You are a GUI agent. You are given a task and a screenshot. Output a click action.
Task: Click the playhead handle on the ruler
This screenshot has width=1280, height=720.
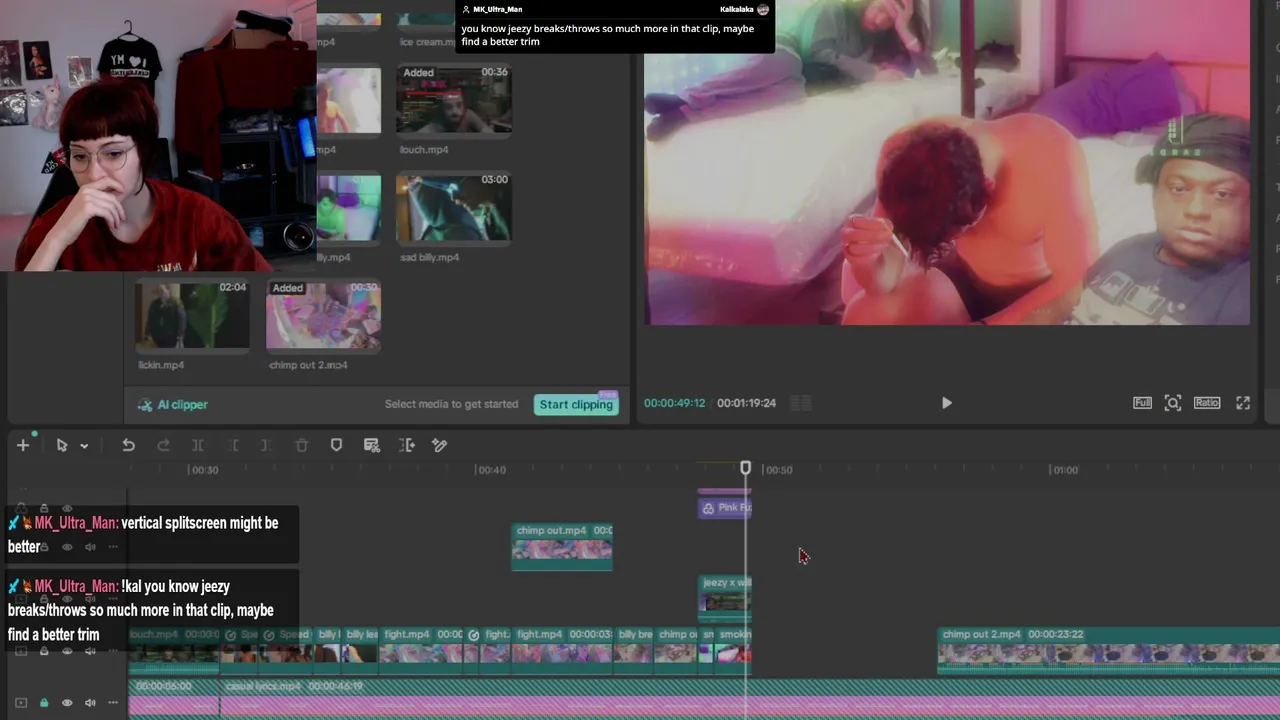pos(745,468)
